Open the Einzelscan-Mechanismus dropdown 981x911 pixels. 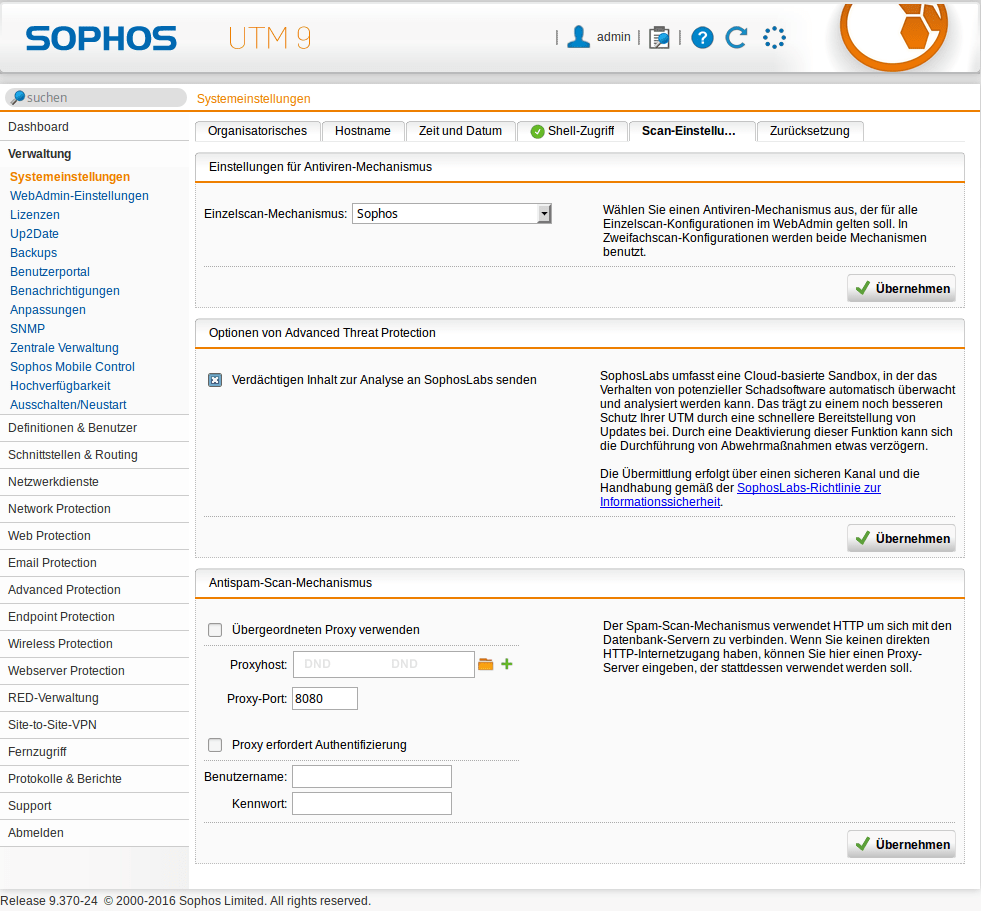[x=452, y=213]
